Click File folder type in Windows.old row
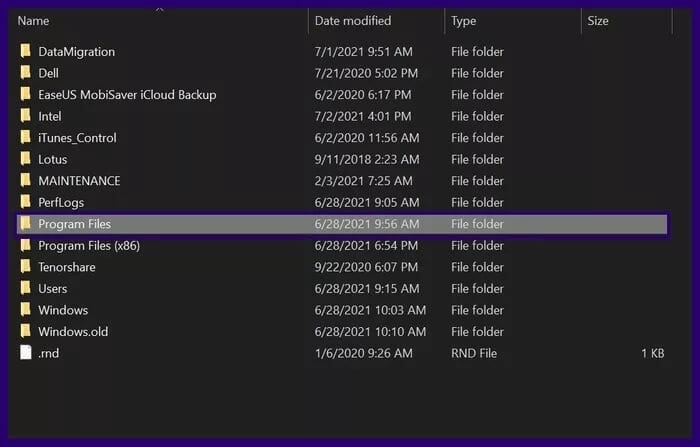700x447 pixels. pos(477,331)
